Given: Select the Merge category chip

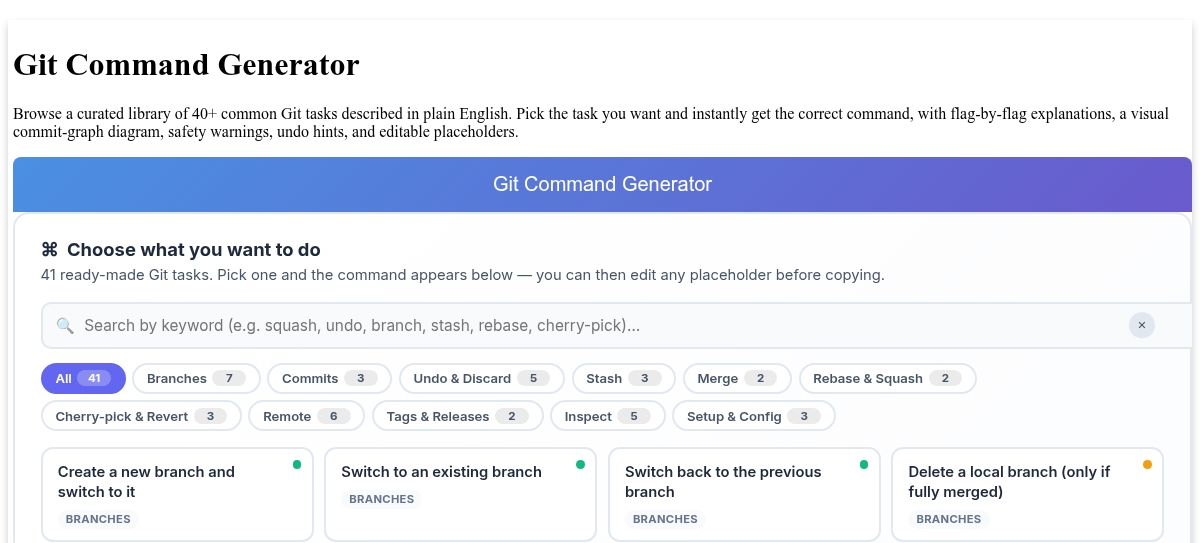Looking at the screenshot, I should tap(737, 378).
